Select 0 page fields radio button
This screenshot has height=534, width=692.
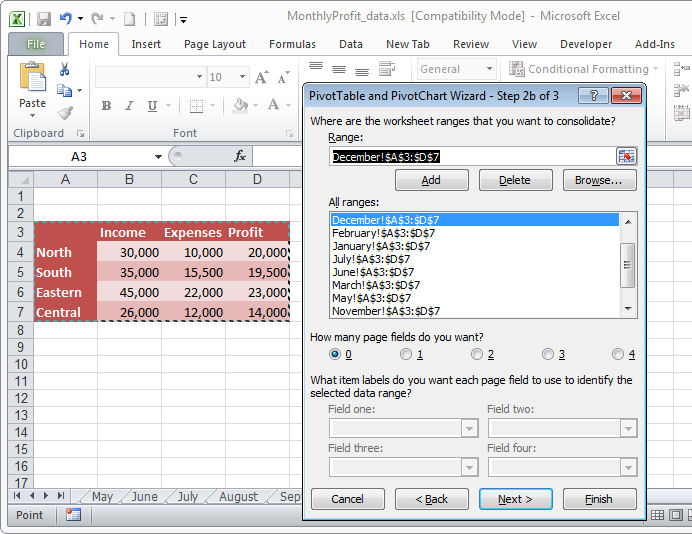point(336,354)
